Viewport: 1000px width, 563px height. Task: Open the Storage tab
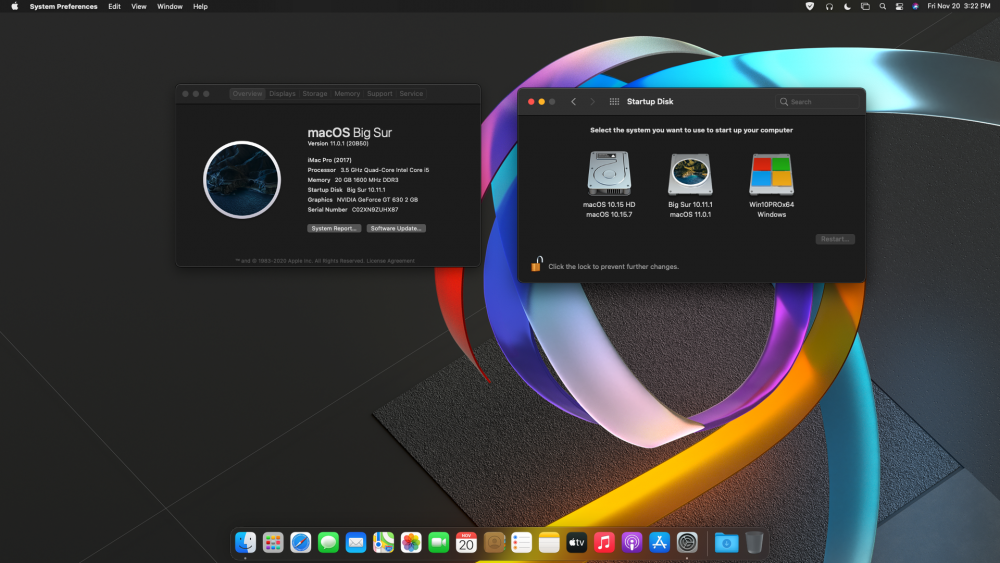point(314,94)
